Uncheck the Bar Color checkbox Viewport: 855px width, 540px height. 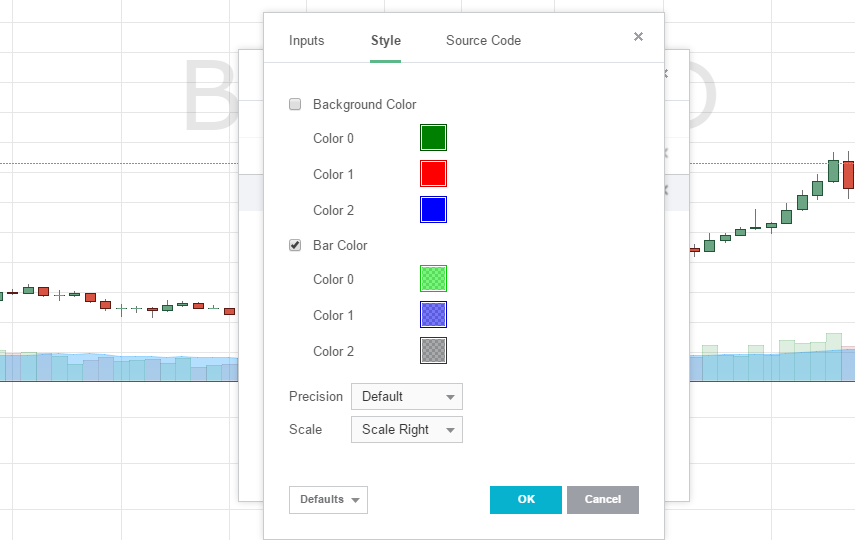[295, 245]
